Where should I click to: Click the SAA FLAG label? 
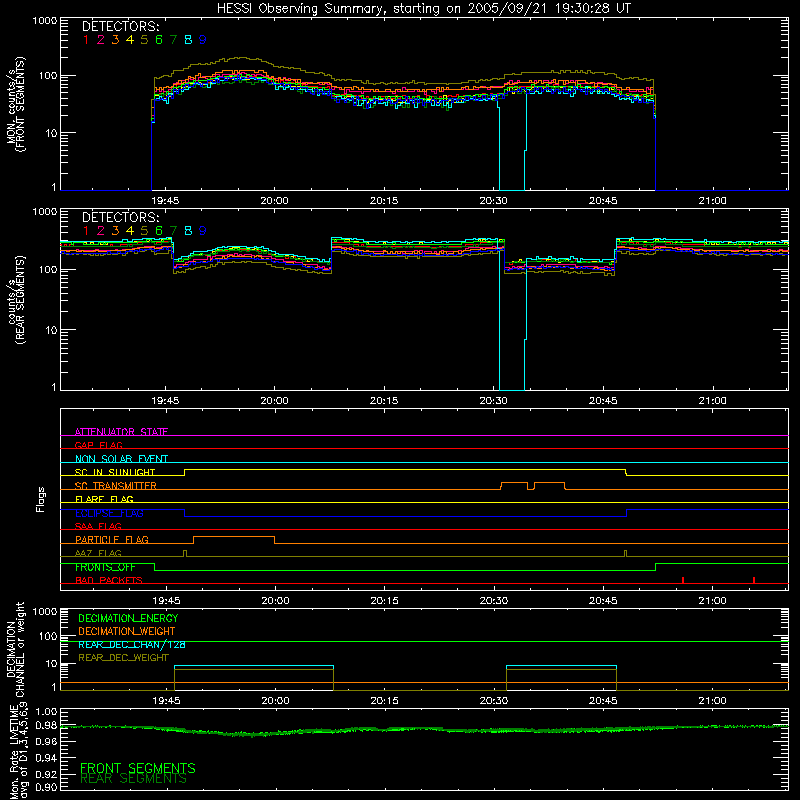coord(98,526)
